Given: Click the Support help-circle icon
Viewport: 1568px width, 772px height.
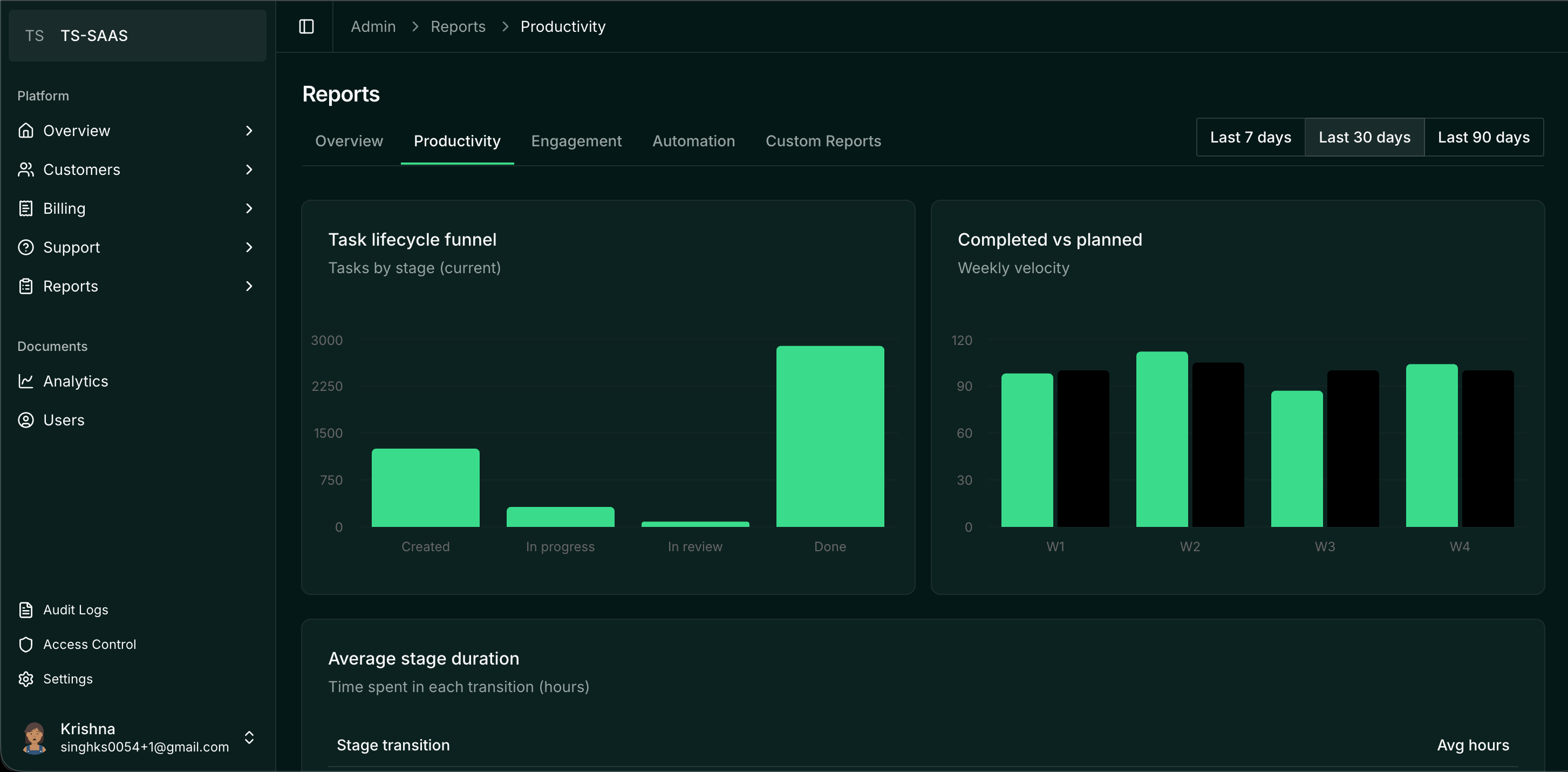Looking at the screenshot, I should [x=25, y=247].
